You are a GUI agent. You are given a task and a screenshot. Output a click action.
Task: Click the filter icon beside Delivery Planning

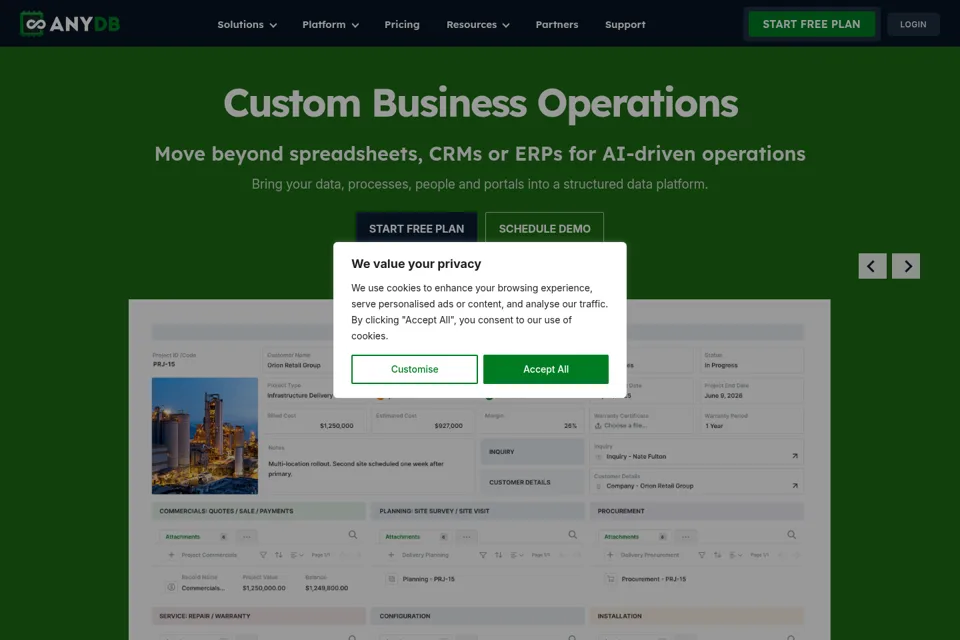coord(483,555)
